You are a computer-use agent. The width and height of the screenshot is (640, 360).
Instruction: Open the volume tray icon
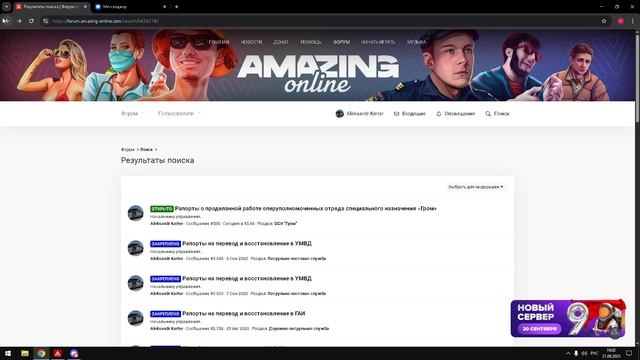tap(584, 353)
